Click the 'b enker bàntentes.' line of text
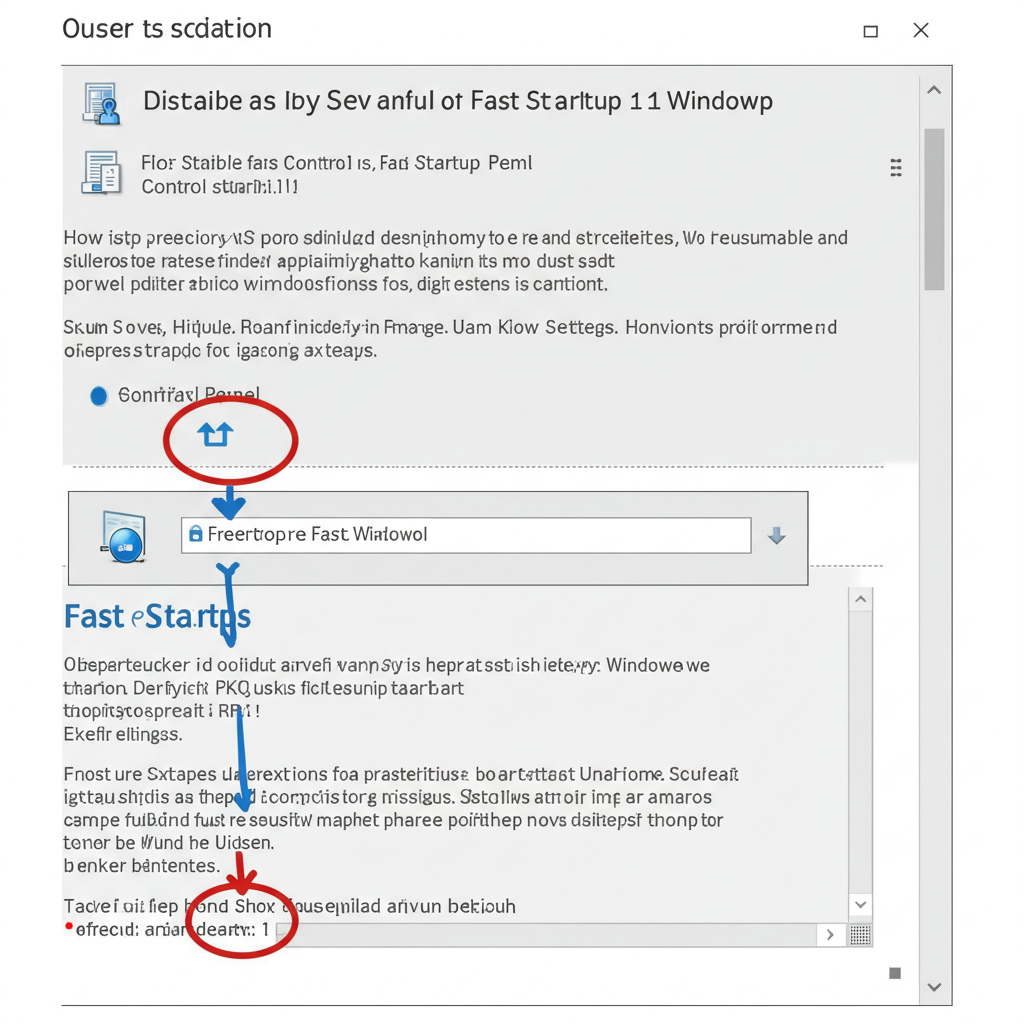Screen dimensions: 1024x1024 [x=142, y=866]
